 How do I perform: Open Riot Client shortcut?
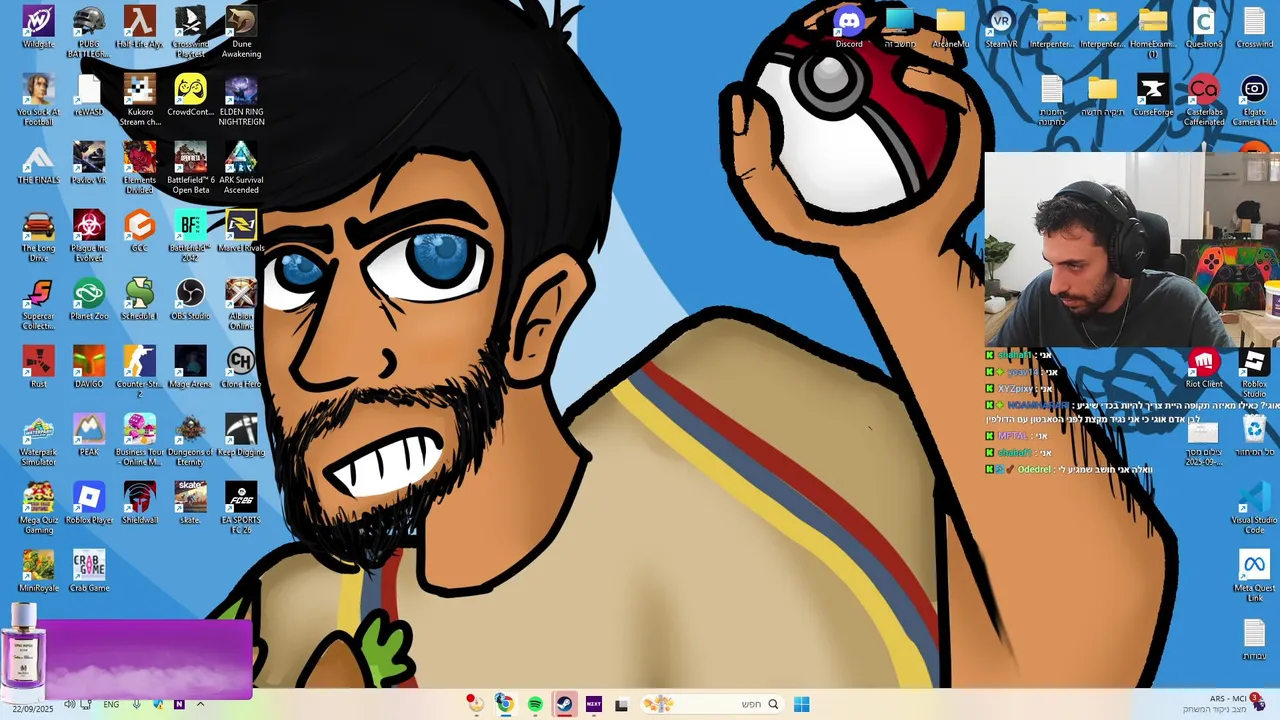tap(1204, 367)
